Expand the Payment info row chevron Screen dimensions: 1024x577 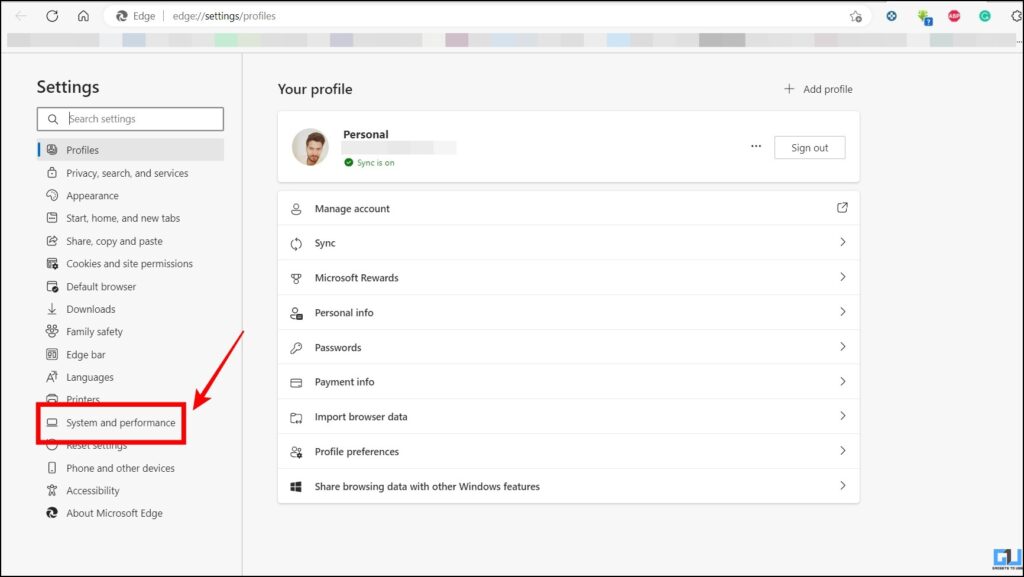pos(842,381)
